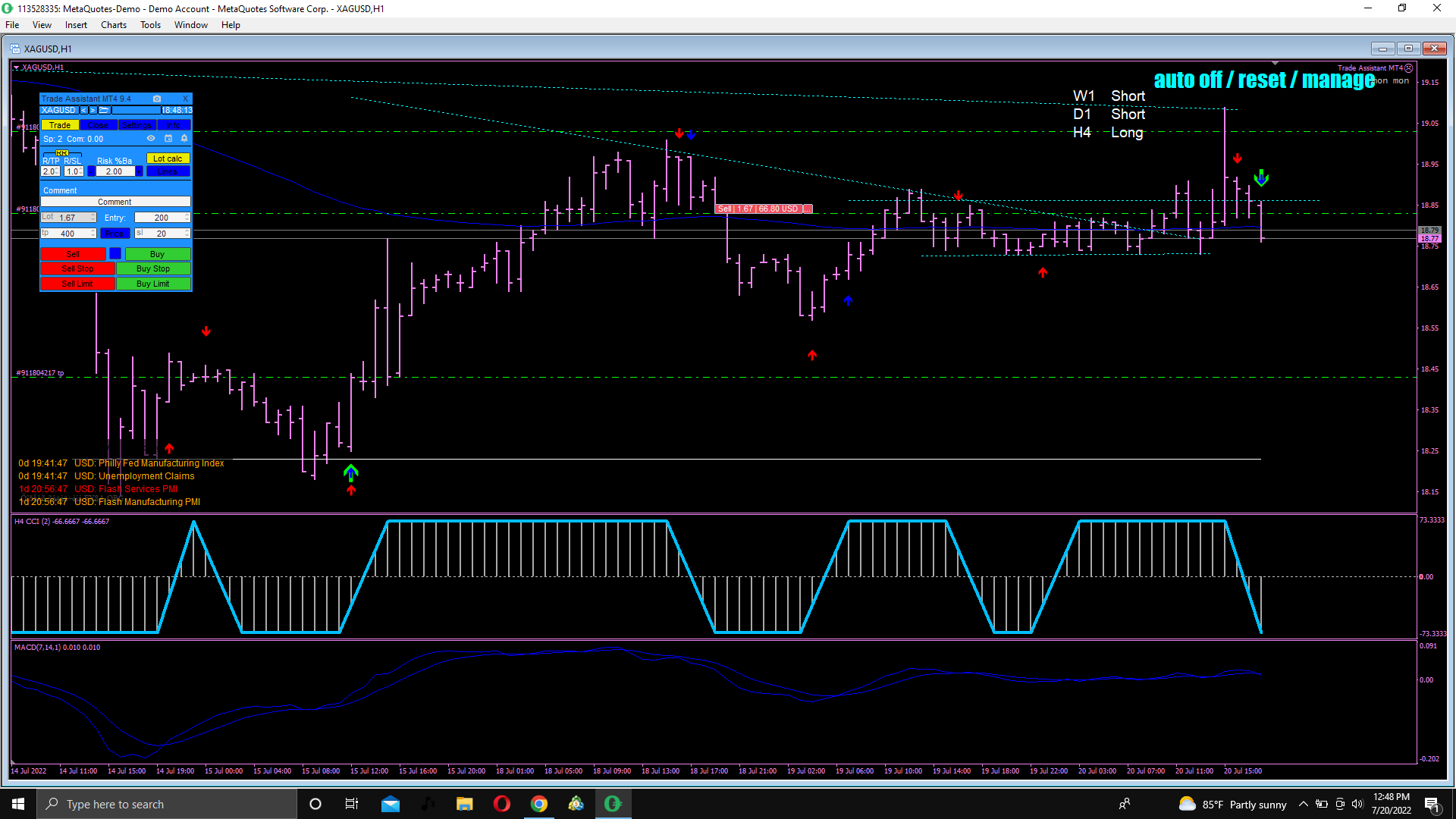
Task: Click the previous symbol arrow button
Action: [x=84, y=110]
